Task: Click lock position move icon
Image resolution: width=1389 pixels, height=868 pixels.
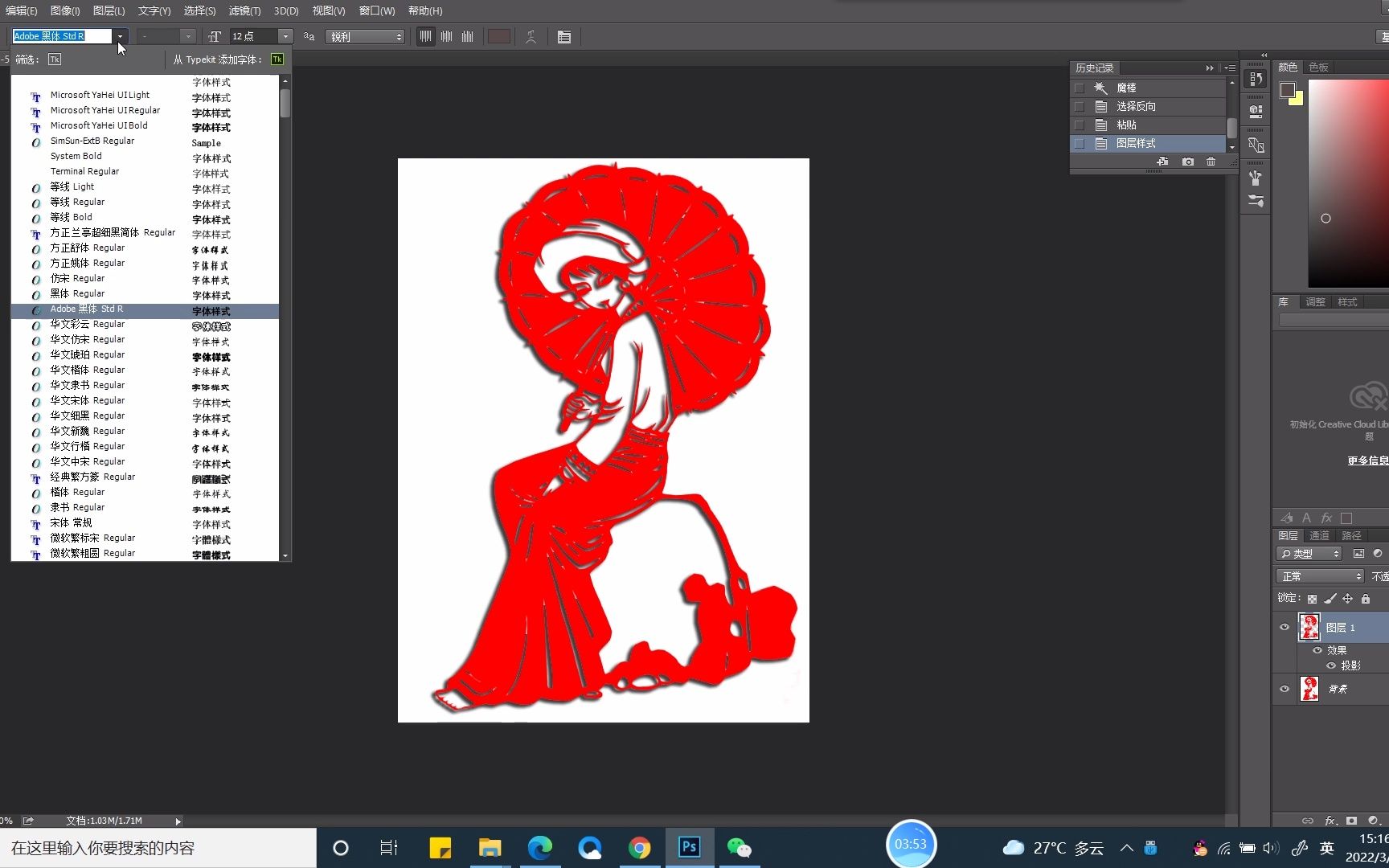Action: [x=1347, y=599]
